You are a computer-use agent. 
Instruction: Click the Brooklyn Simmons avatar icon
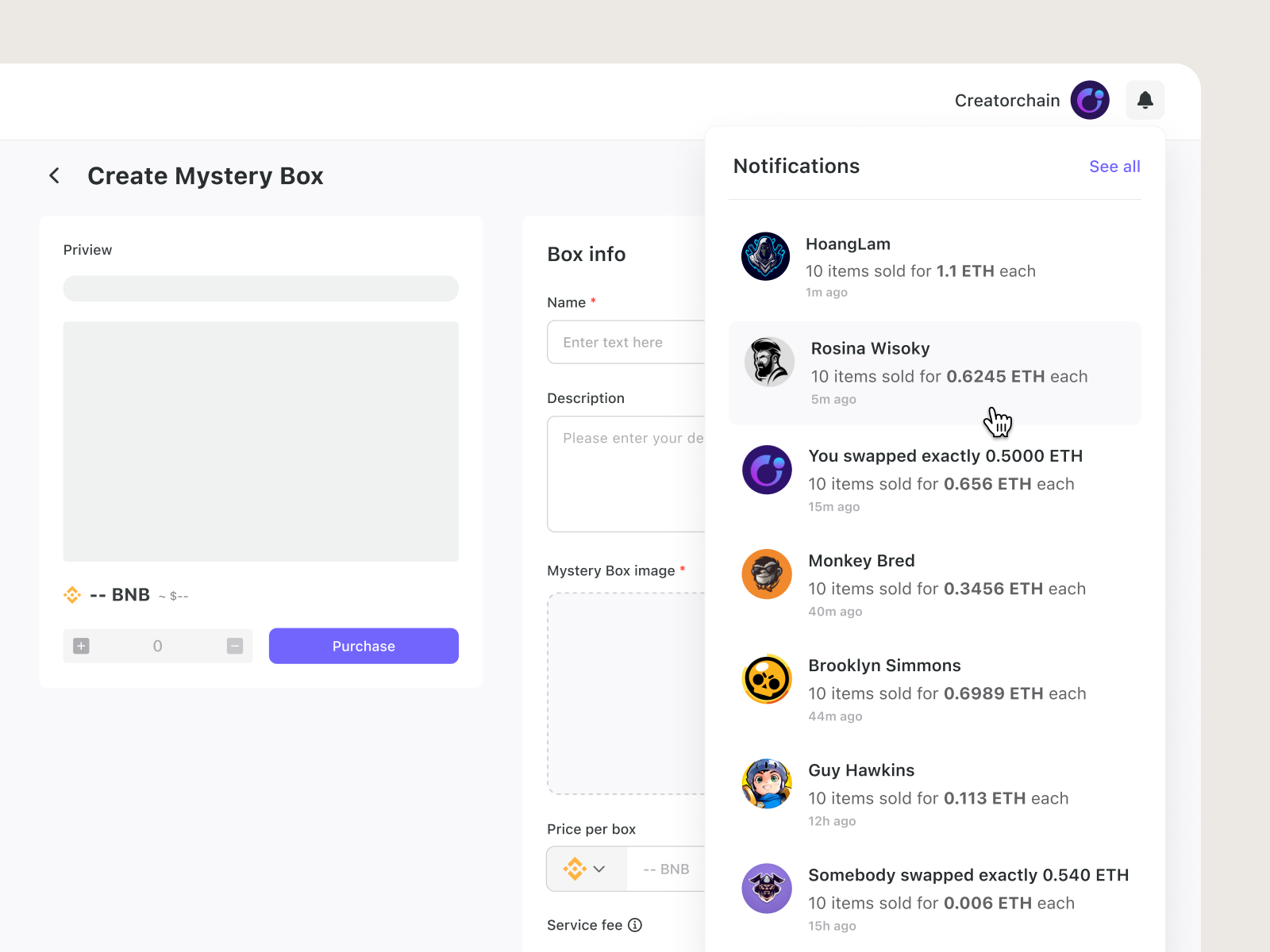point(766,679)
